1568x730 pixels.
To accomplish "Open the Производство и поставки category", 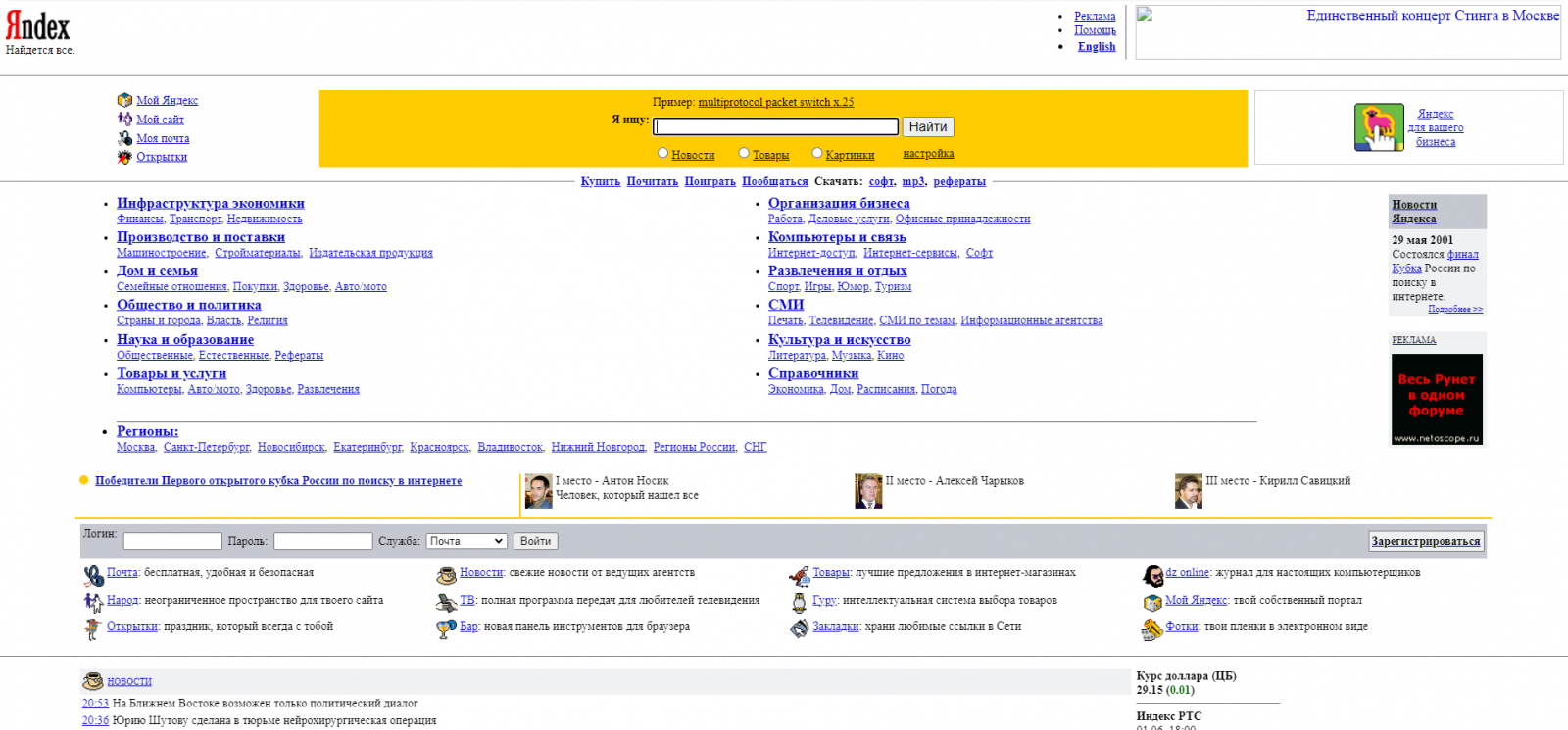I will click(201, 237).
